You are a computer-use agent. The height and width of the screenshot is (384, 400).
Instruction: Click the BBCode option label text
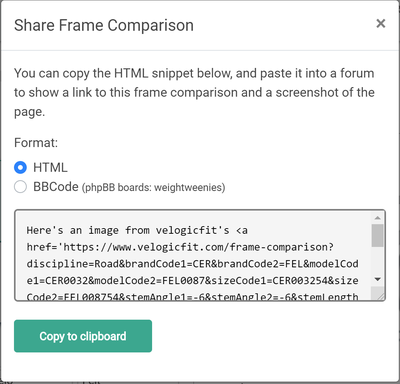(56, 187)
